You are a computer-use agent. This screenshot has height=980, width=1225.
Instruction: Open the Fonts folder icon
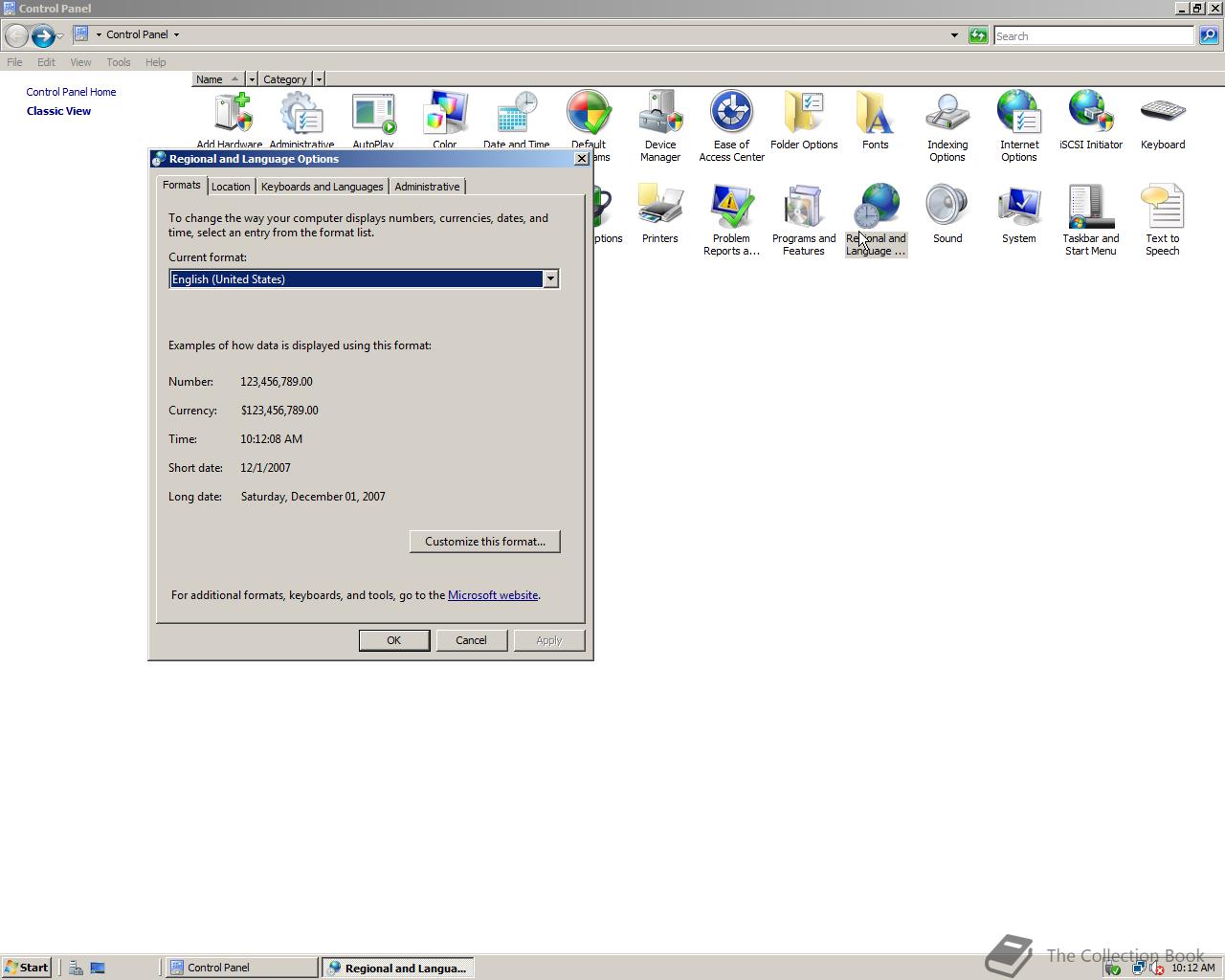click(876, 121)
